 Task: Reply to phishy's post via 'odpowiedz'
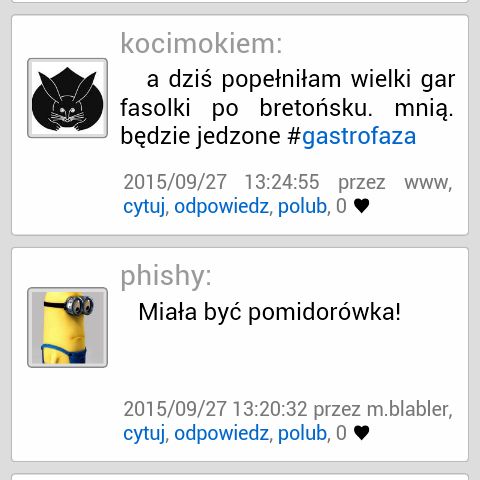pyautogui.click(x=221, y=433)
